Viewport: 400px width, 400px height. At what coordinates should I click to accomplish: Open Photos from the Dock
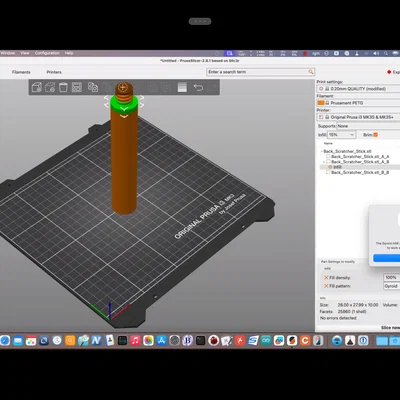tap(148, 341)
